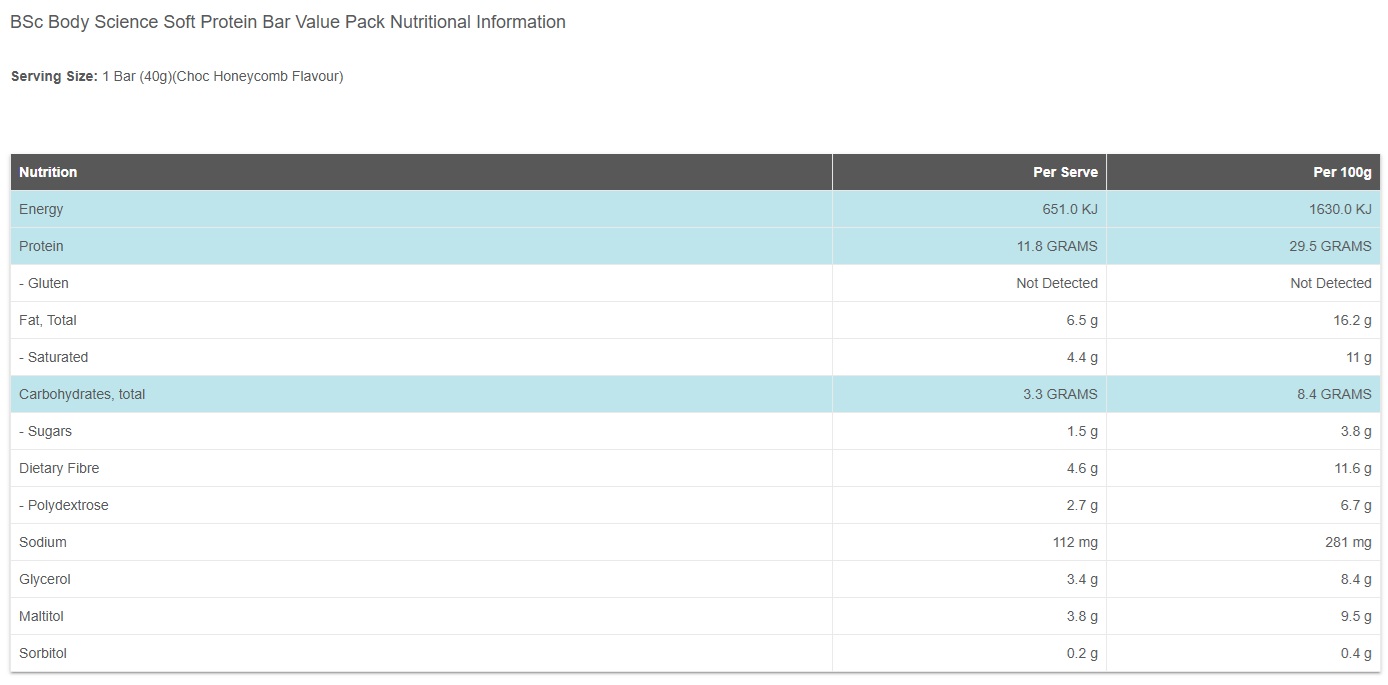Viewport: 1388px width, 685px height.
Task: Click the '4.4 g' saturated fat value
Action: tap(1082, 357)
